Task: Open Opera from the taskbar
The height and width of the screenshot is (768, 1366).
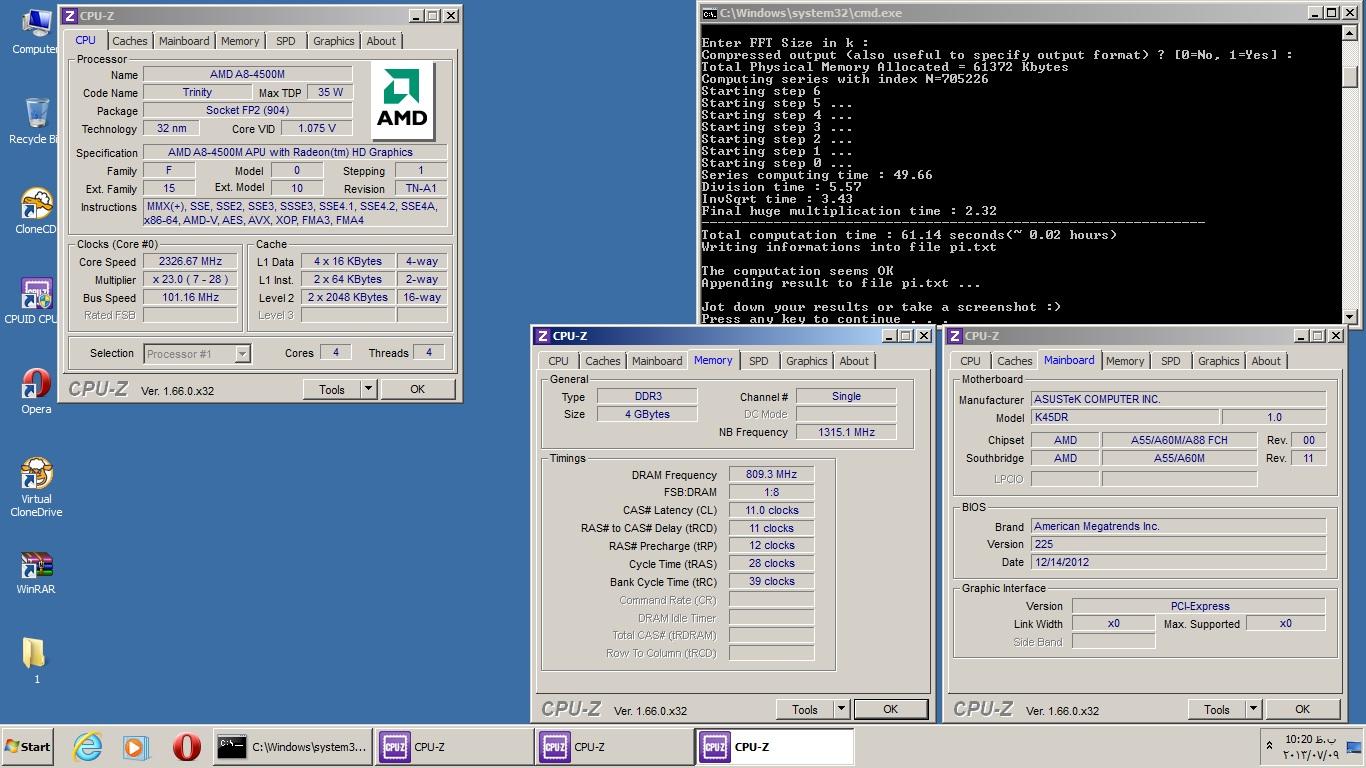Action: (x=186, y=747)
